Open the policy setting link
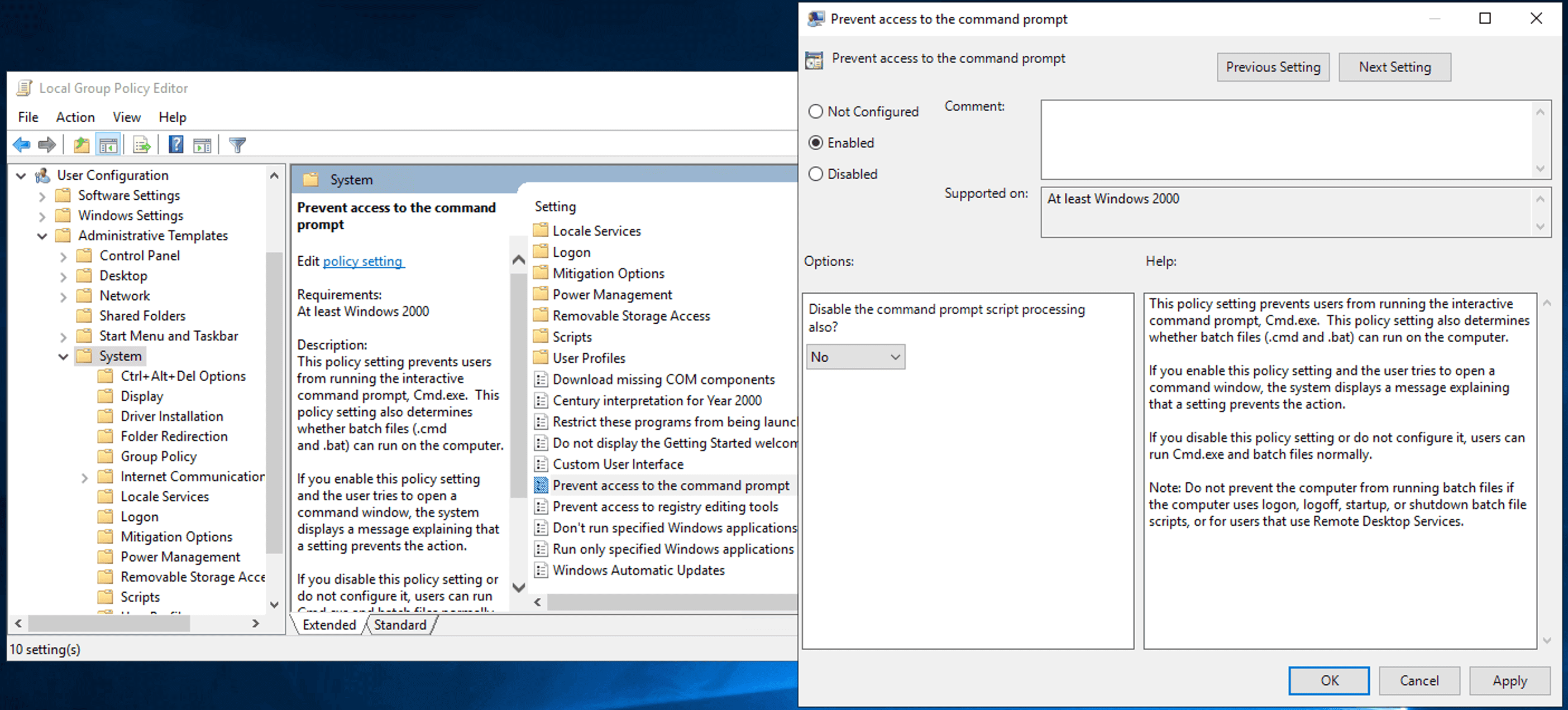Image resolution: width=1568 pixels, height=710 pixels. (364, 261)
